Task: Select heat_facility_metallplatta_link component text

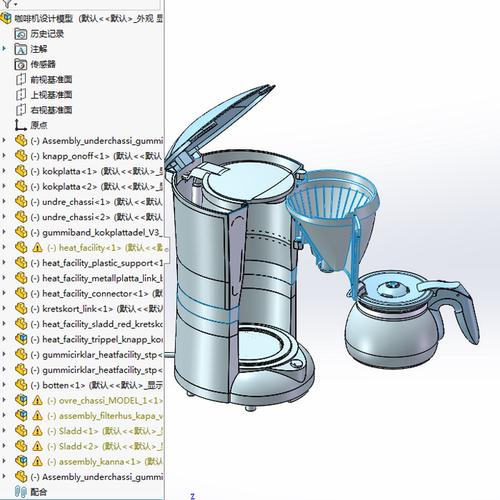Action: pos(97,278)
